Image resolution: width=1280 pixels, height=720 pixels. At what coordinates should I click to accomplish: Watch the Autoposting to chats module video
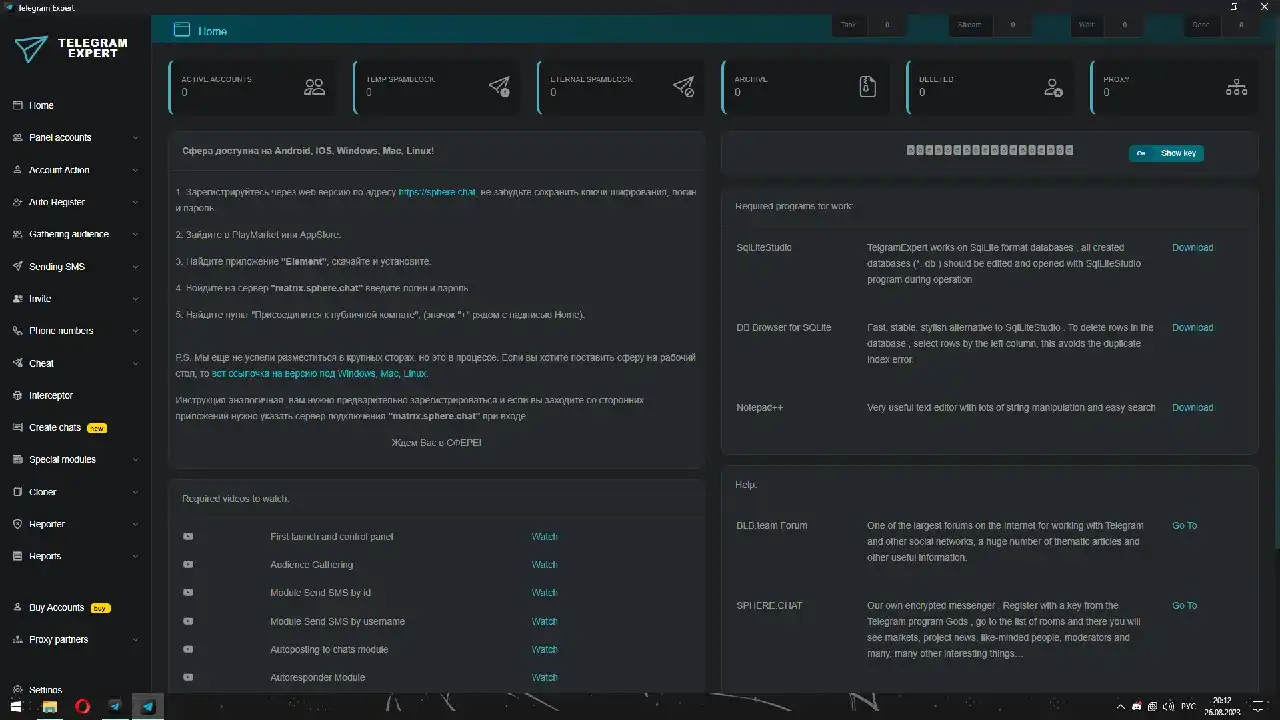(x=544, y=649)
